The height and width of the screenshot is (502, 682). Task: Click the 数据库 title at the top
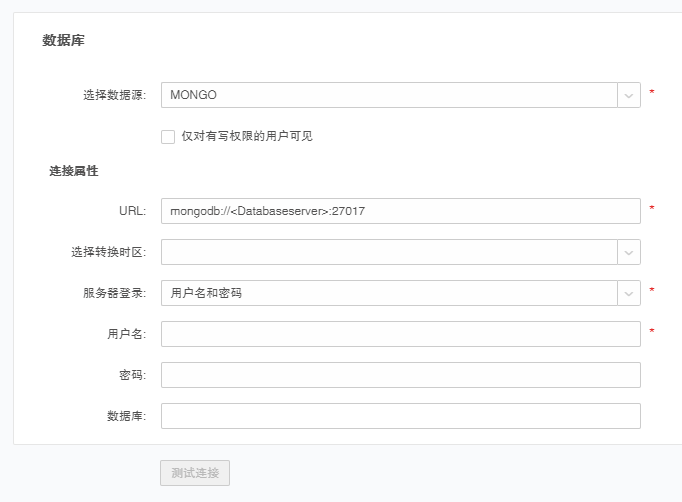tap(62, 41)
